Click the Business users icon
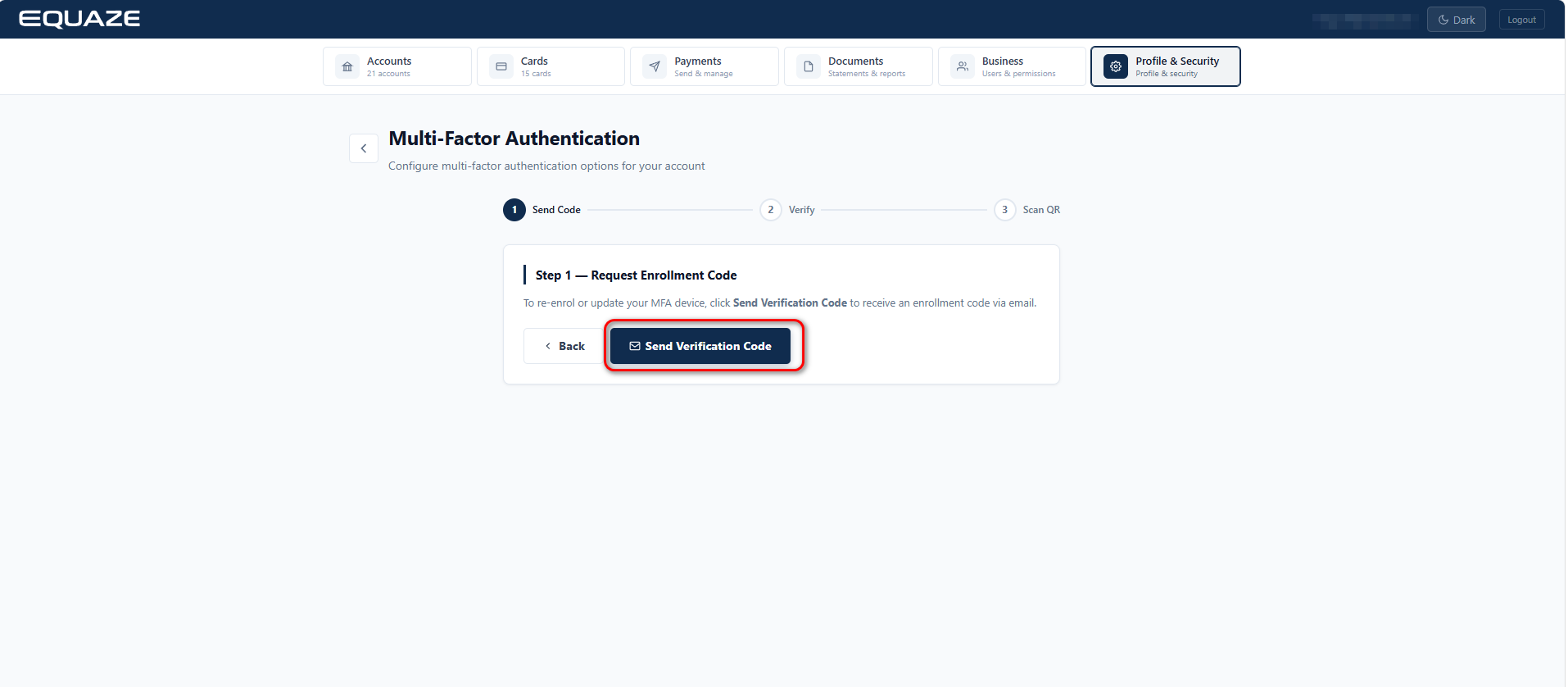The width and height of the screenshot is (1568, 687). (x=963, y=66)
